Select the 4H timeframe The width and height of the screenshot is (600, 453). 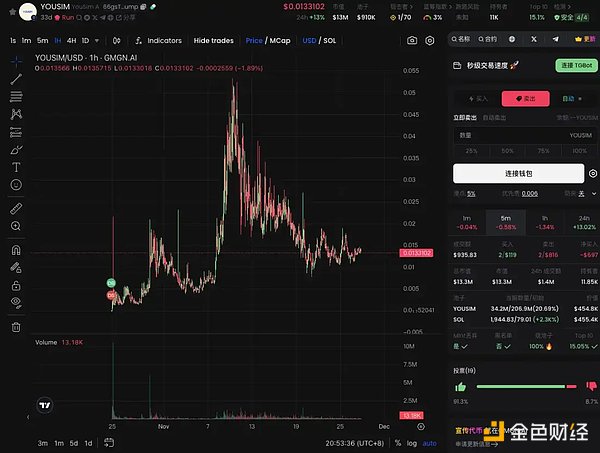[71, 41]
